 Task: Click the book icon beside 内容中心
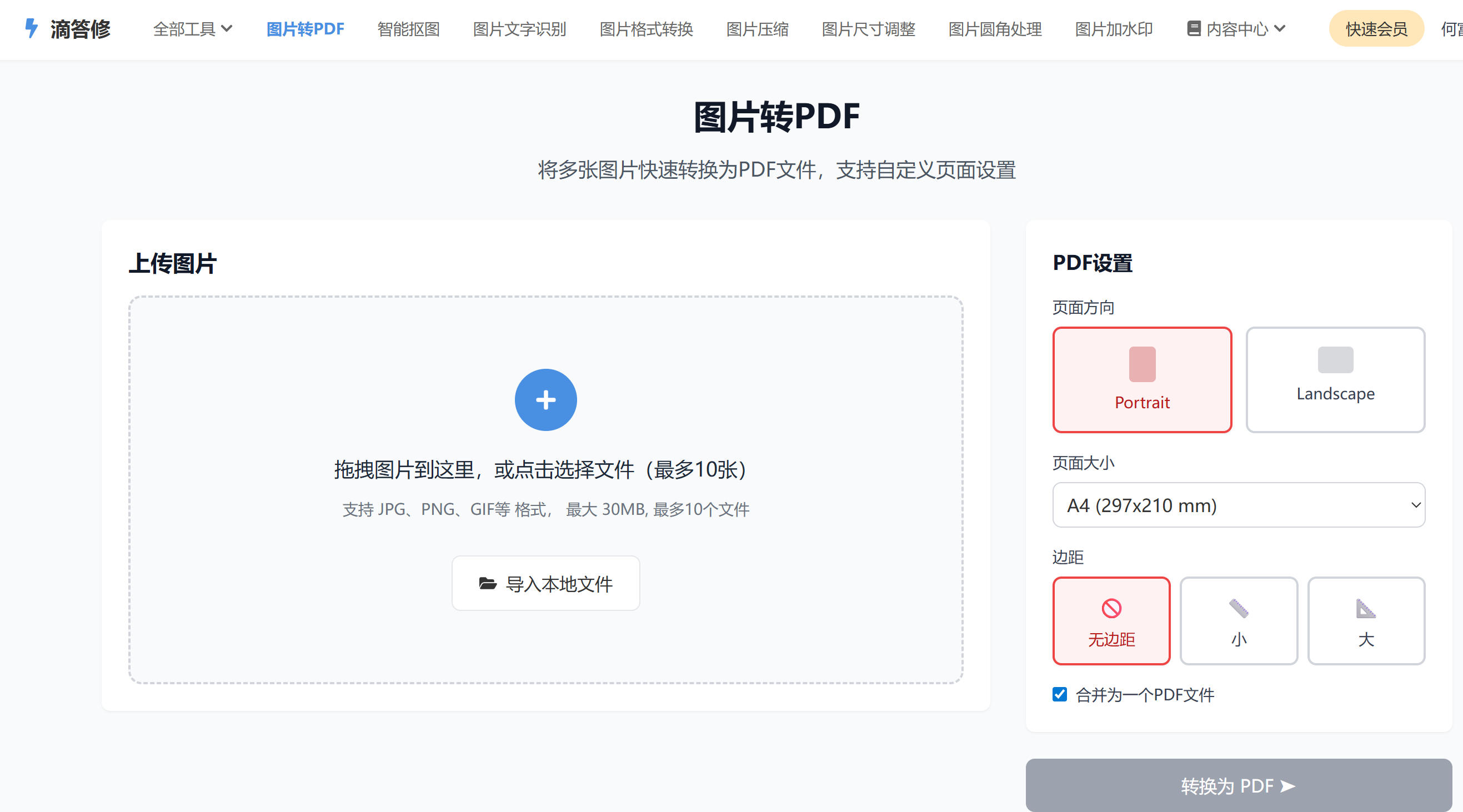[x=1194, y=28]
